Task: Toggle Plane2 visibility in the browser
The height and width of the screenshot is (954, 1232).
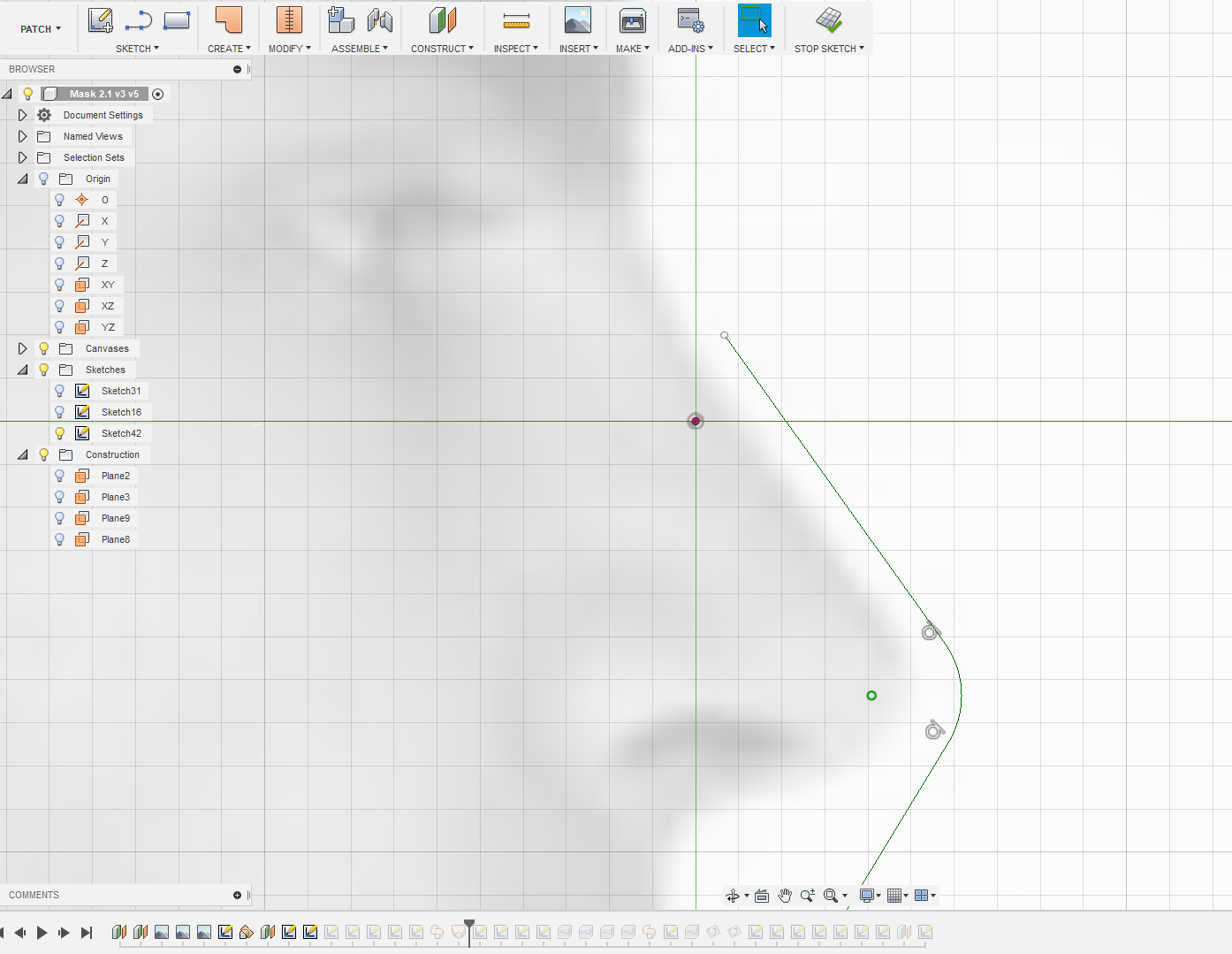Action: point(59,476)
